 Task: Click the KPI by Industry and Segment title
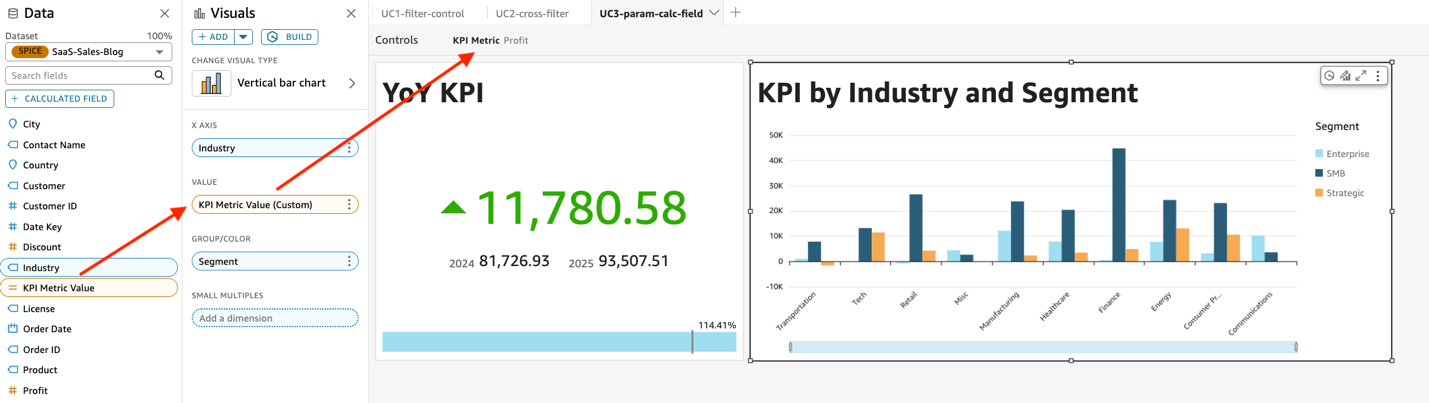coord(947,93)
